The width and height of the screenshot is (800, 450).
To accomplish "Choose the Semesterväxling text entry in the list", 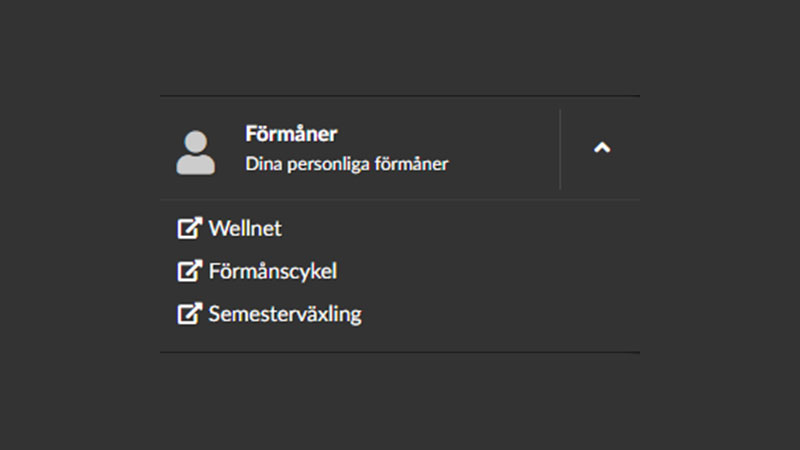I will coord(285,314).
